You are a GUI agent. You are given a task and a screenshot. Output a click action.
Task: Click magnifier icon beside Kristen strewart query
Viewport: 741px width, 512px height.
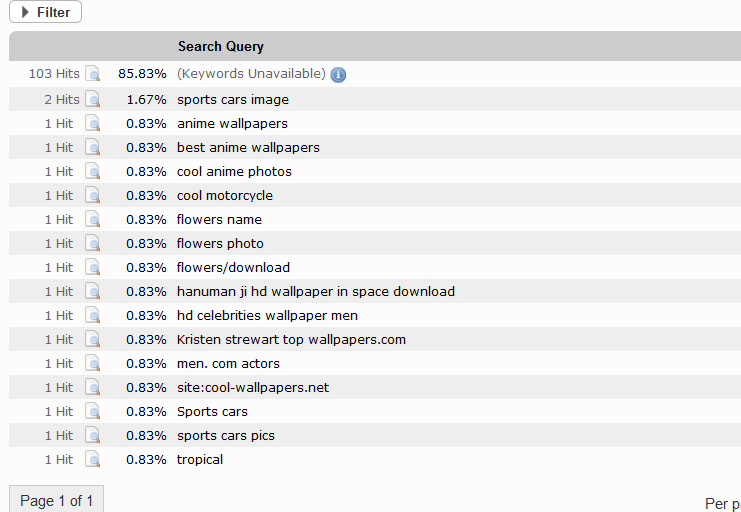pyautogui.click(x=93, y=339)
